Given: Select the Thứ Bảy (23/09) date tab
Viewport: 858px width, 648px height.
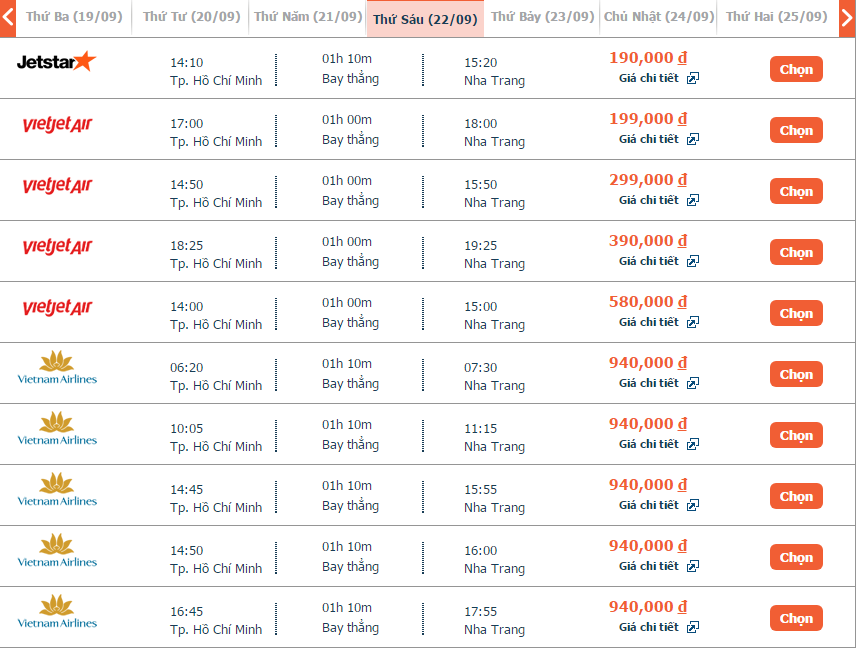Looking at the screenshot, I should click(x=541, y=17).
